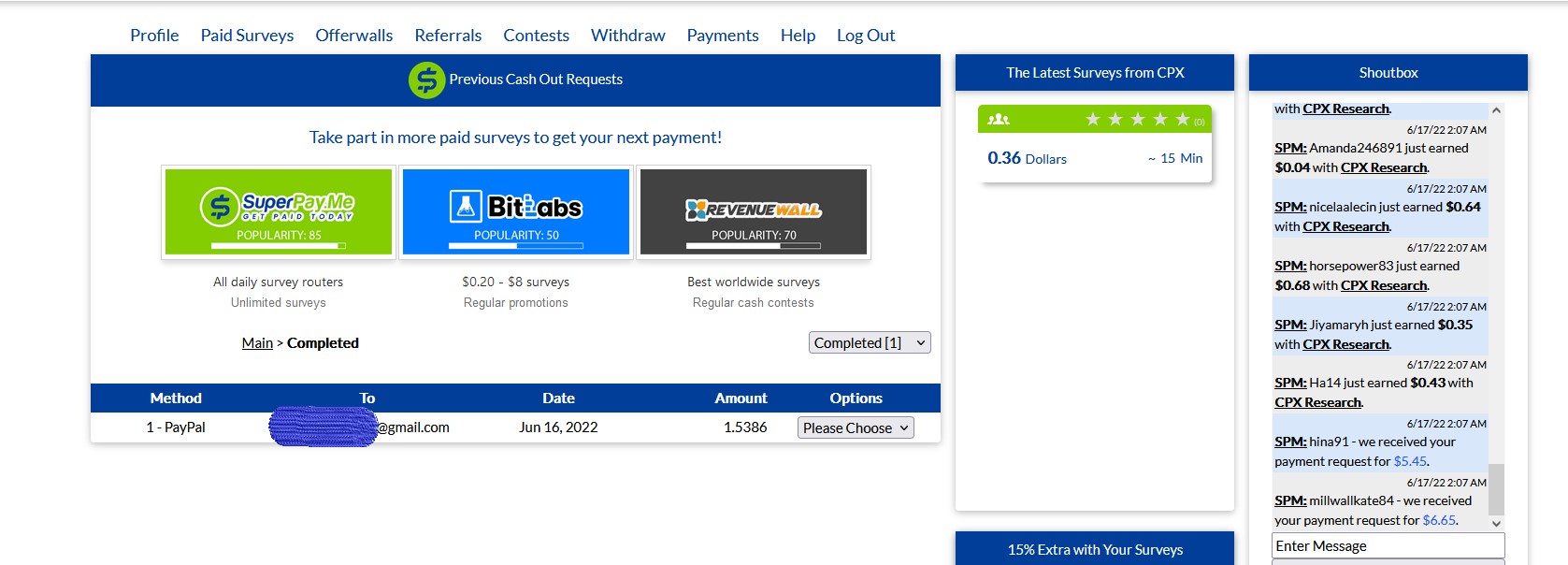Screen dimensions: 1568x565
Task: Click 'Unlimited surveys' text
Action: click(279, 303)
